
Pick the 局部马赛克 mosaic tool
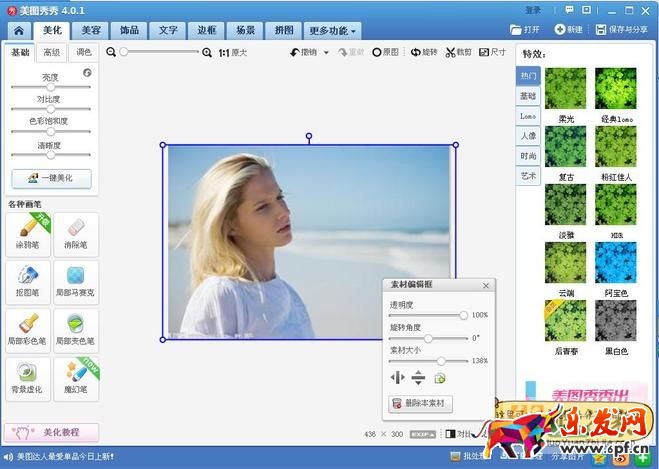tap(76, 283)
